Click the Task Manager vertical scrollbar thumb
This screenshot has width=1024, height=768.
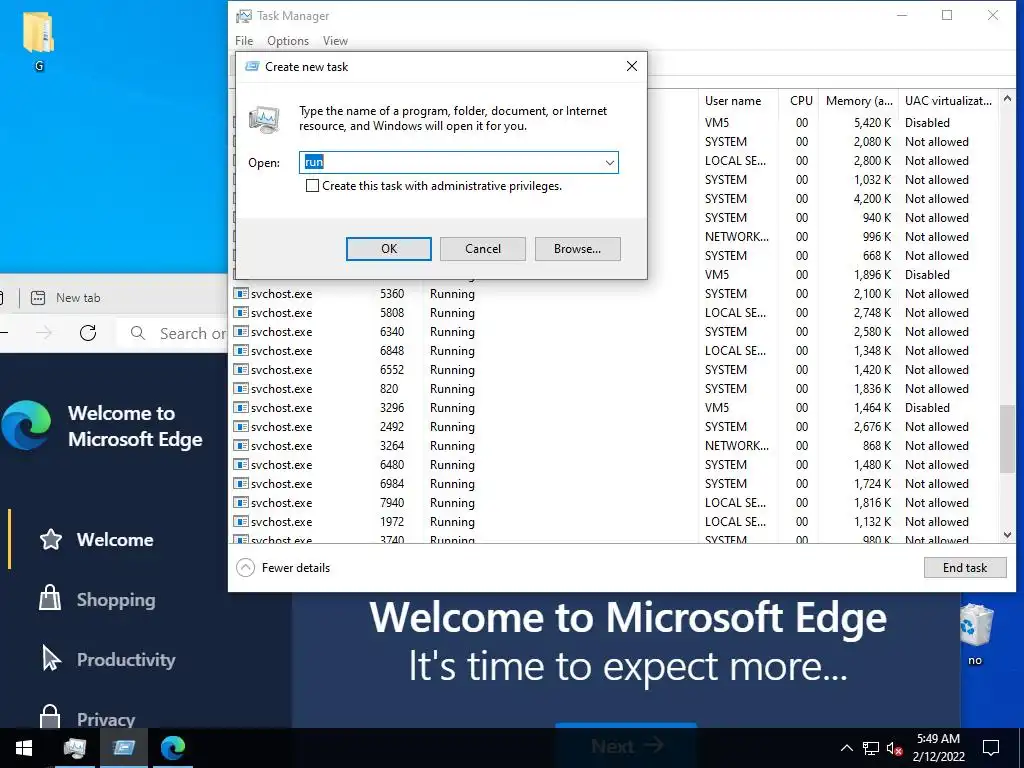(1008, 438)
